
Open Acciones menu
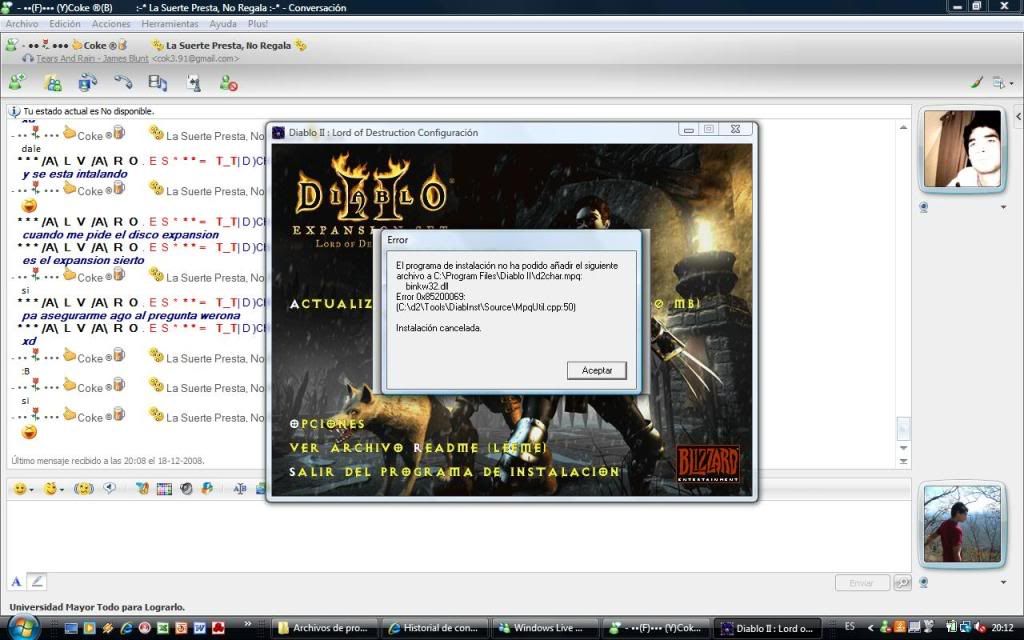click(111, 24)
